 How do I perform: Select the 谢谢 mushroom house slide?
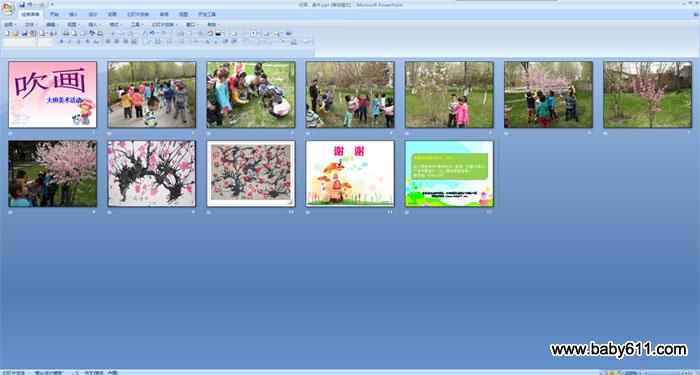[x=350, y=173]
